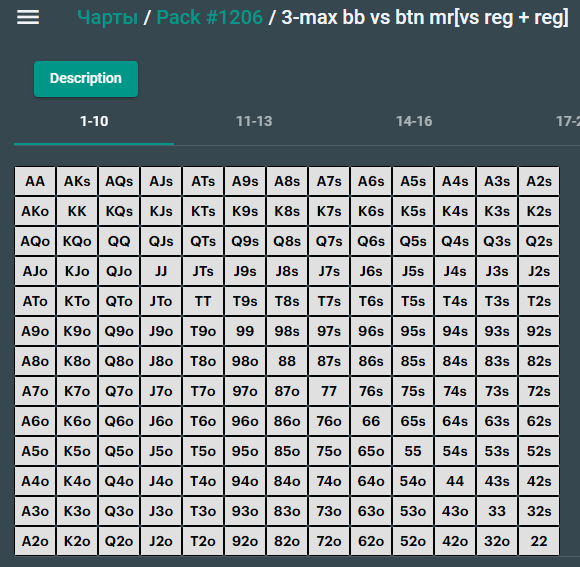Screen dimensions: 580x567
Task: Select the 14-16 tab
Action: (414, 121)
